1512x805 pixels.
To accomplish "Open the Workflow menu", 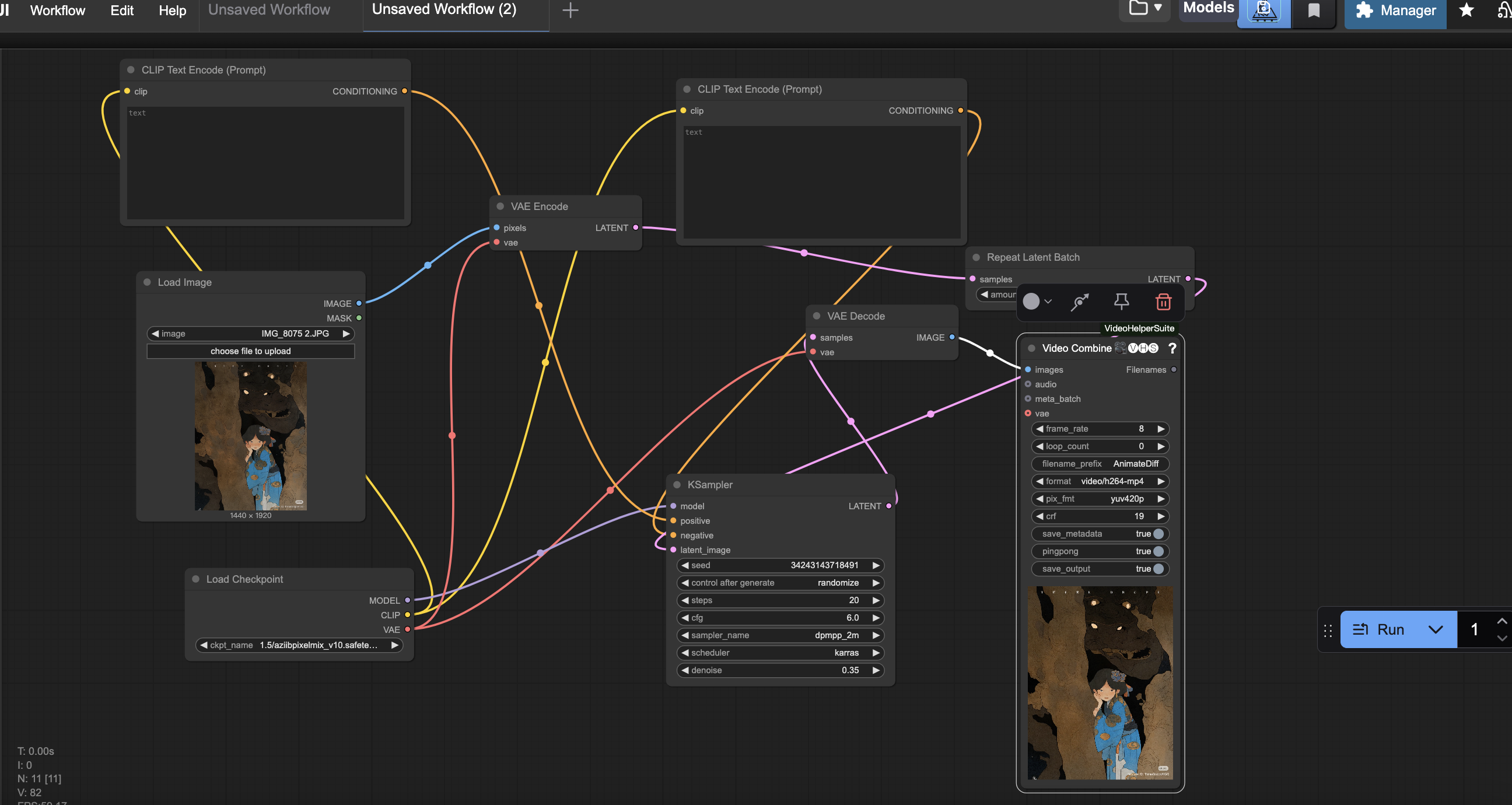I will (58, 10).
